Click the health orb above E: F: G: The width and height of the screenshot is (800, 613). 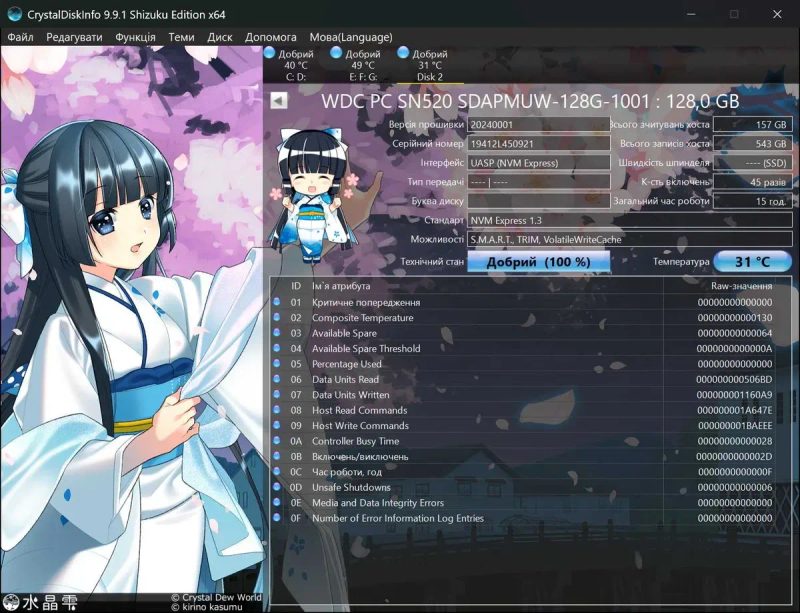336,53
